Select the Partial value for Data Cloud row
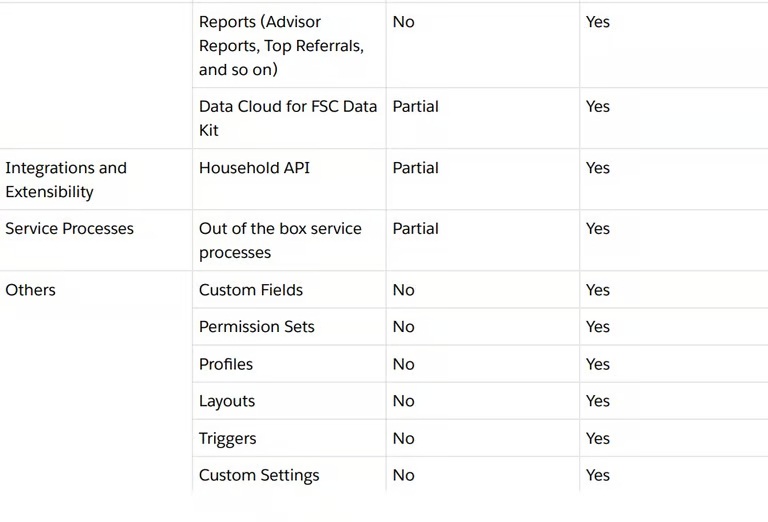 tap(415, 106)
